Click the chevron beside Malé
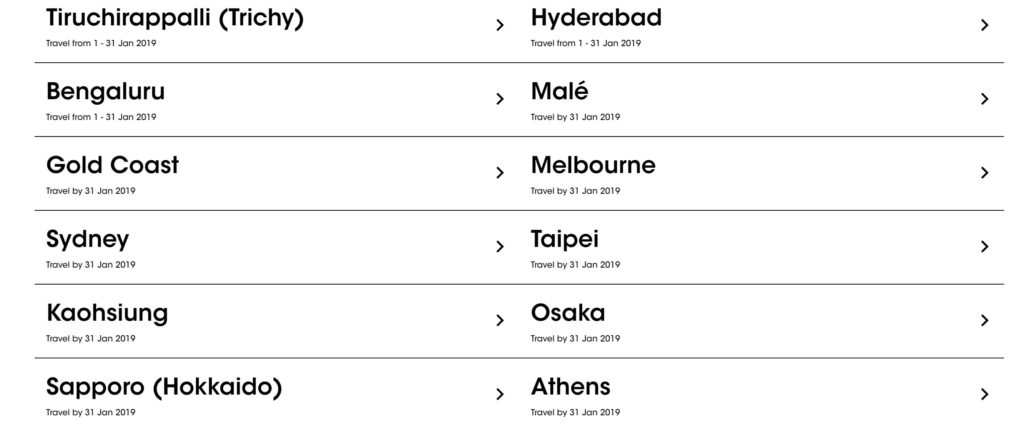This screenshot has height=428, width=1024. point(984,99)
